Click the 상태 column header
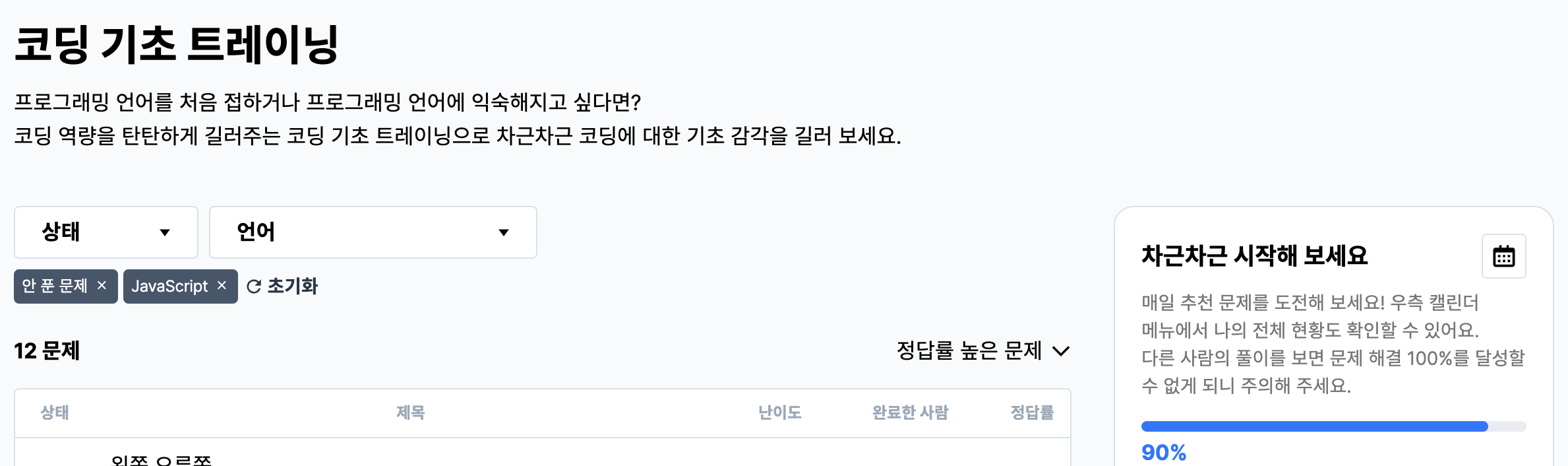Image resolution: width=1568 pixels, height=466 pixels. coord(55,413)
